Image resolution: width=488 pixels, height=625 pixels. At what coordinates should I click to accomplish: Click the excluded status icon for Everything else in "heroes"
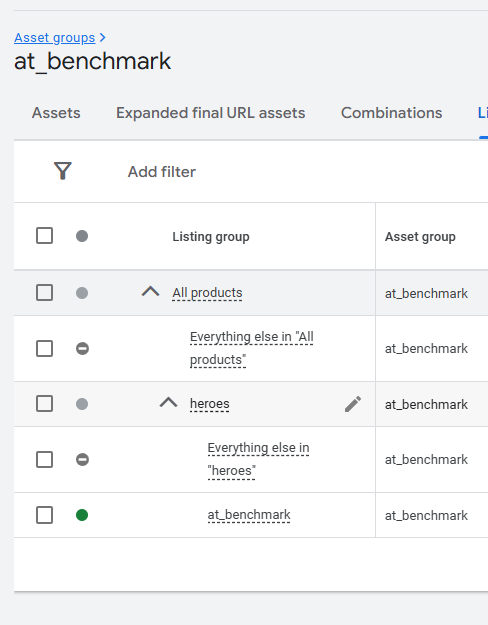[83, 460]
